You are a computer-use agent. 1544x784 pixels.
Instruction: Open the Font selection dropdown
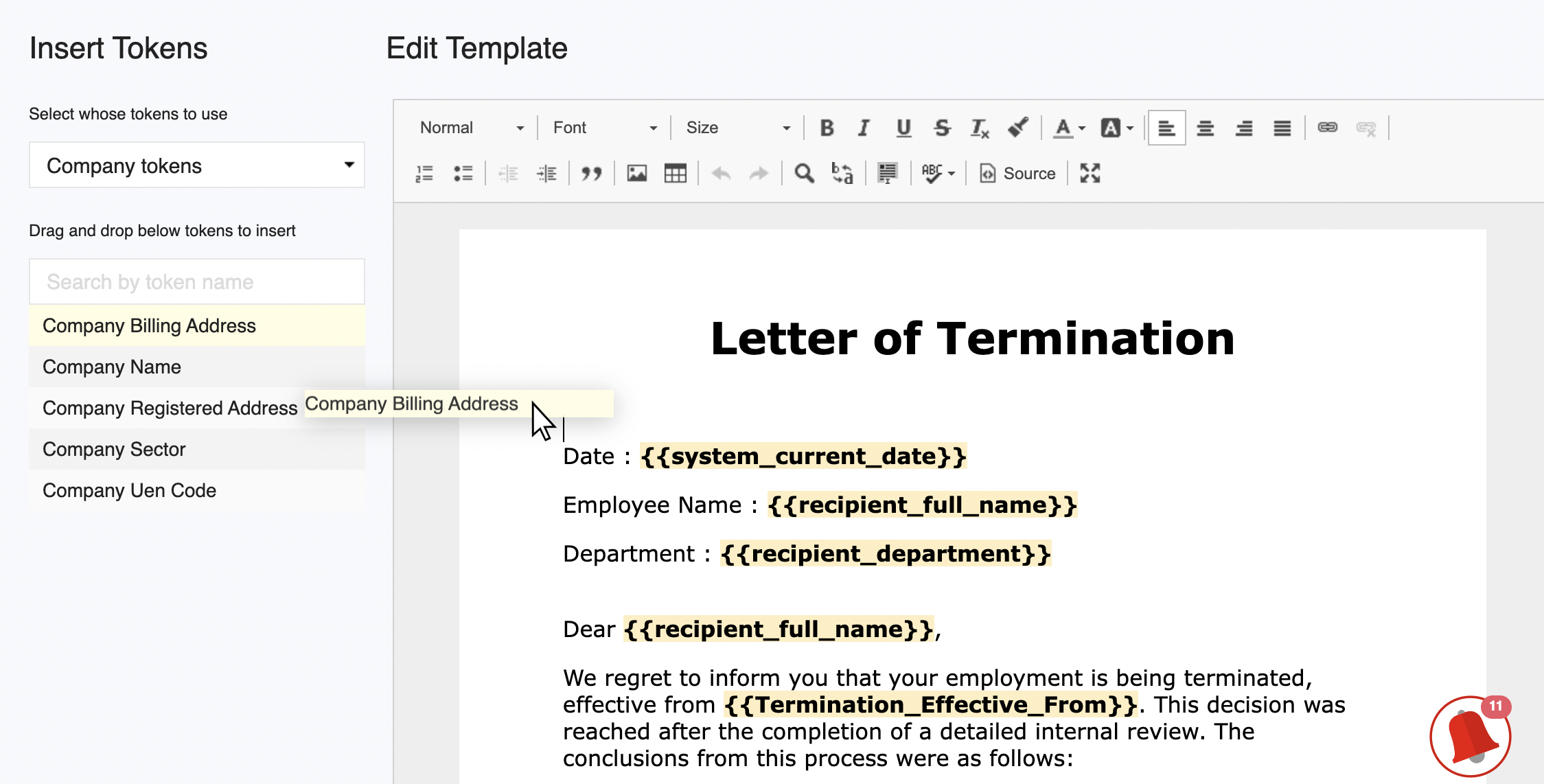[x=604, y=128]
